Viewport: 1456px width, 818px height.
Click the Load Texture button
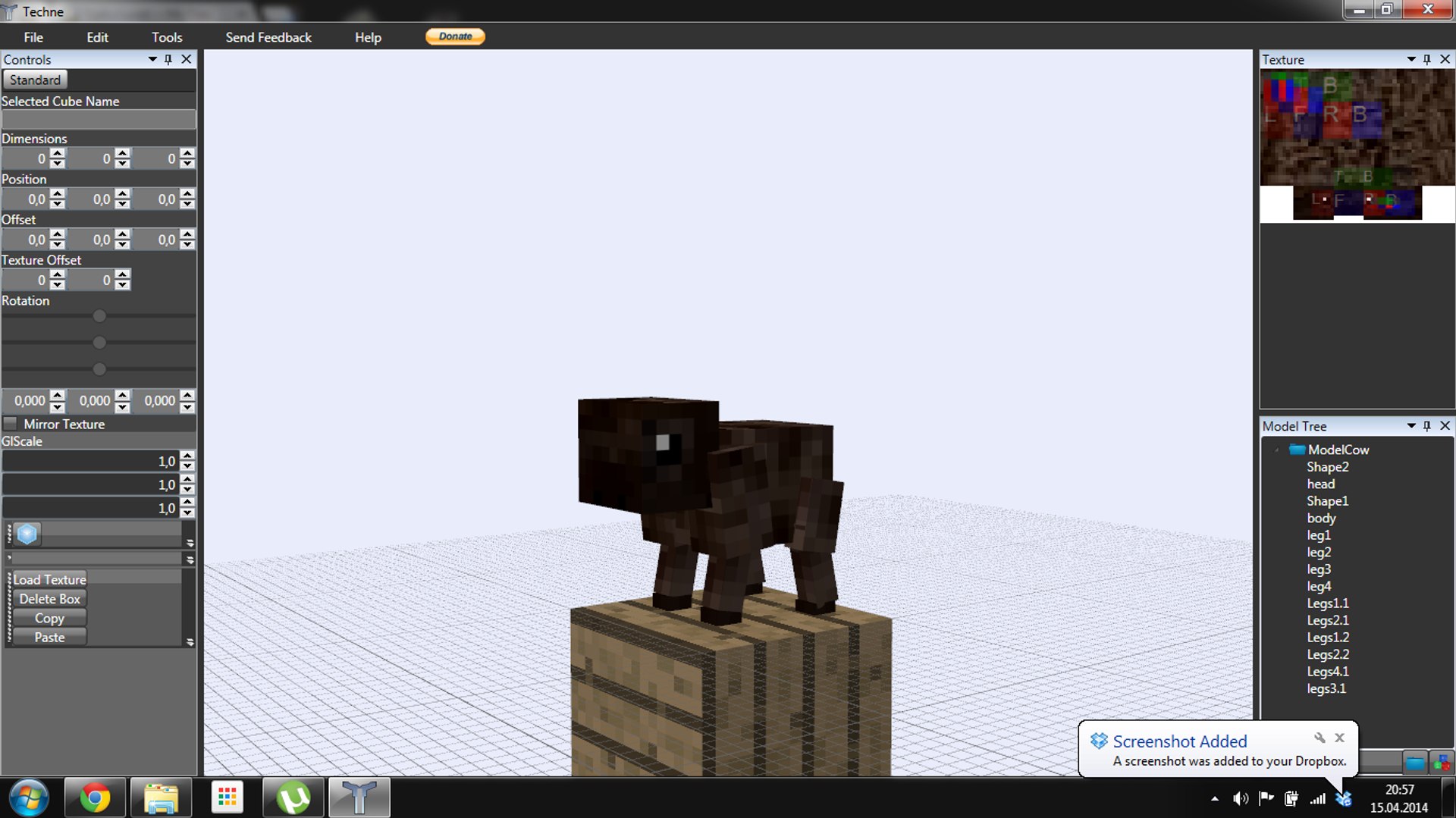[x=49, y=579]
